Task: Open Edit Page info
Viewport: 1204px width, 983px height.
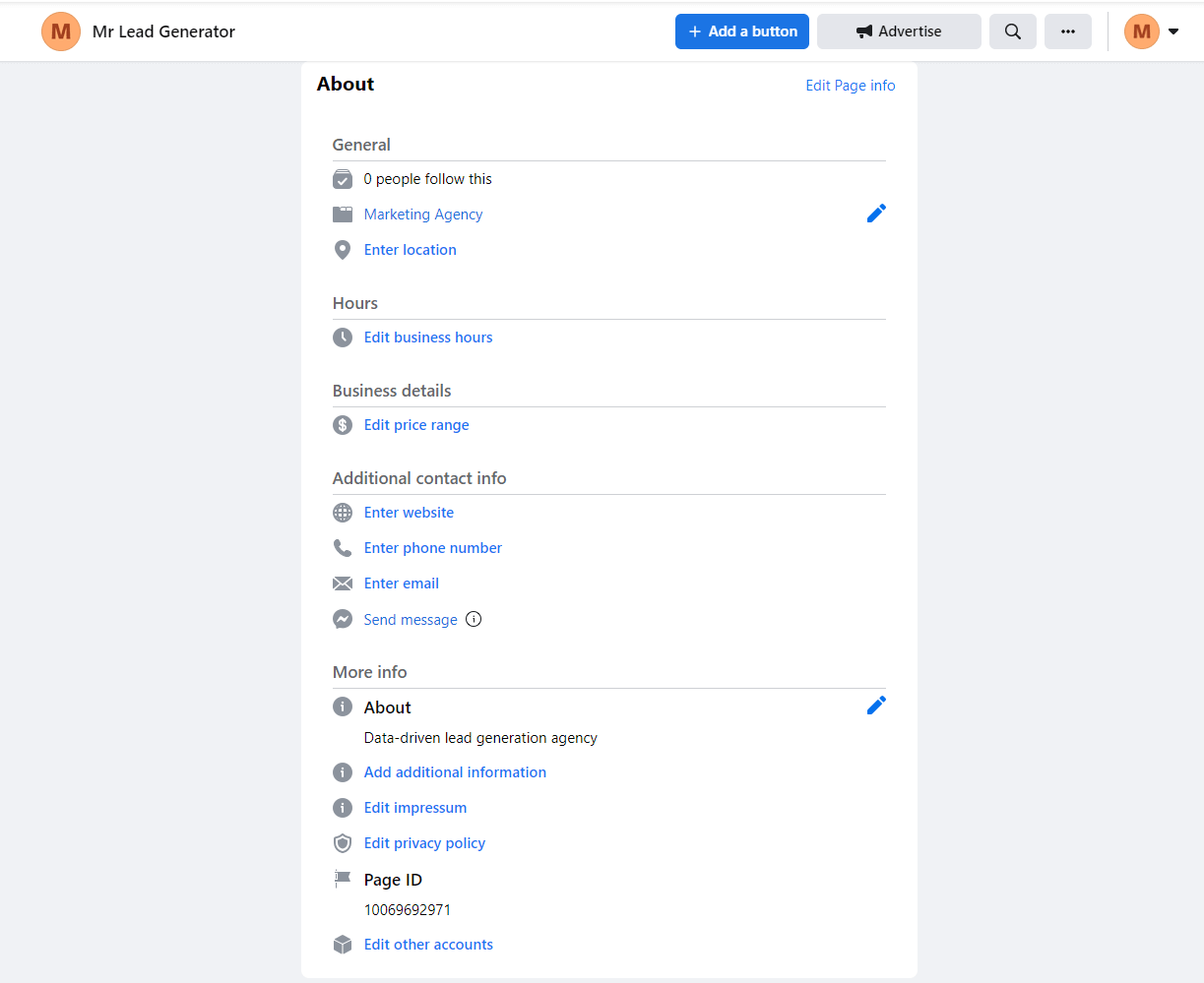Action: coord(850,85)
